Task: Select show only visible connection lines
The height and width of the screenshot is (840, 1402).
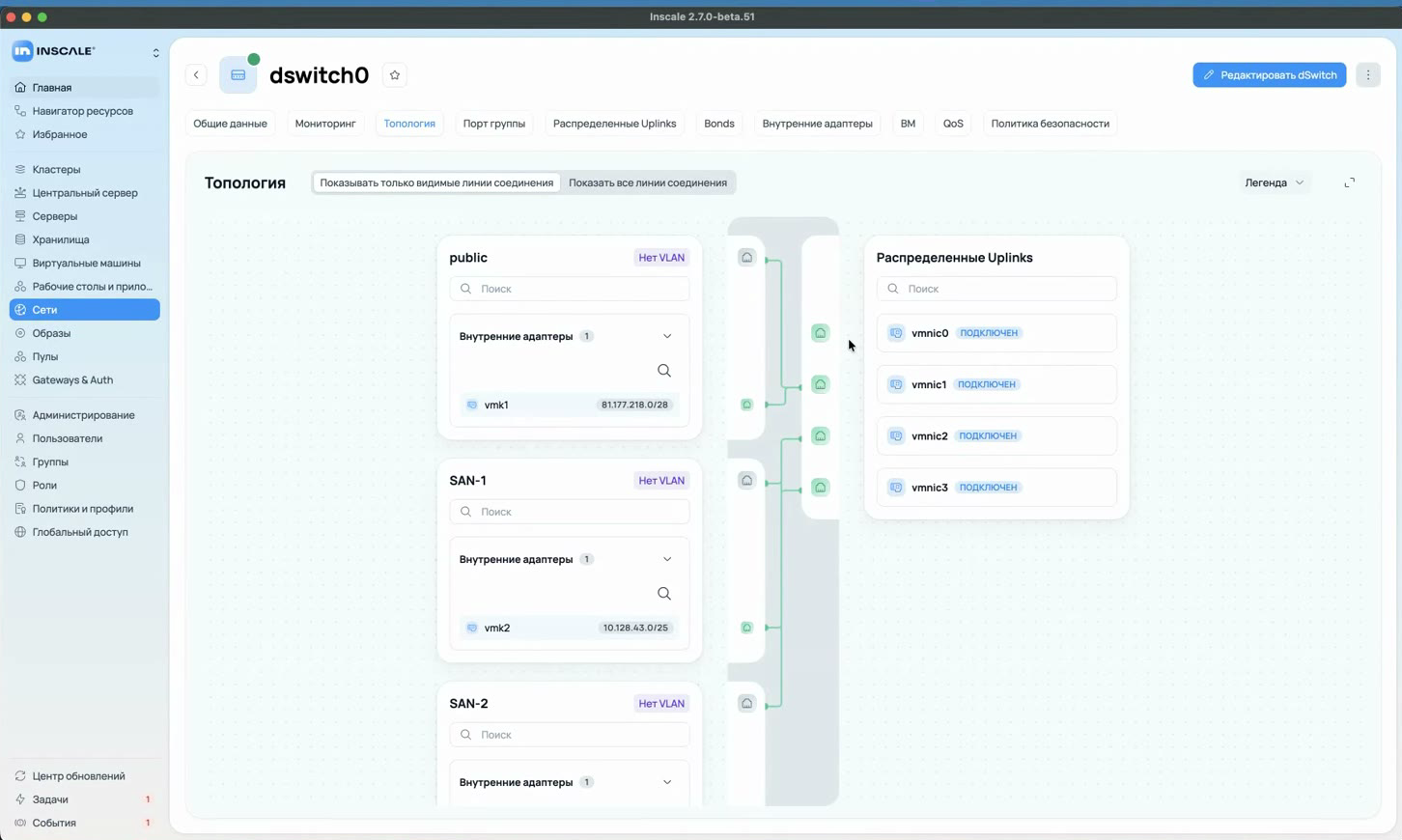Action: click(436, 182)
